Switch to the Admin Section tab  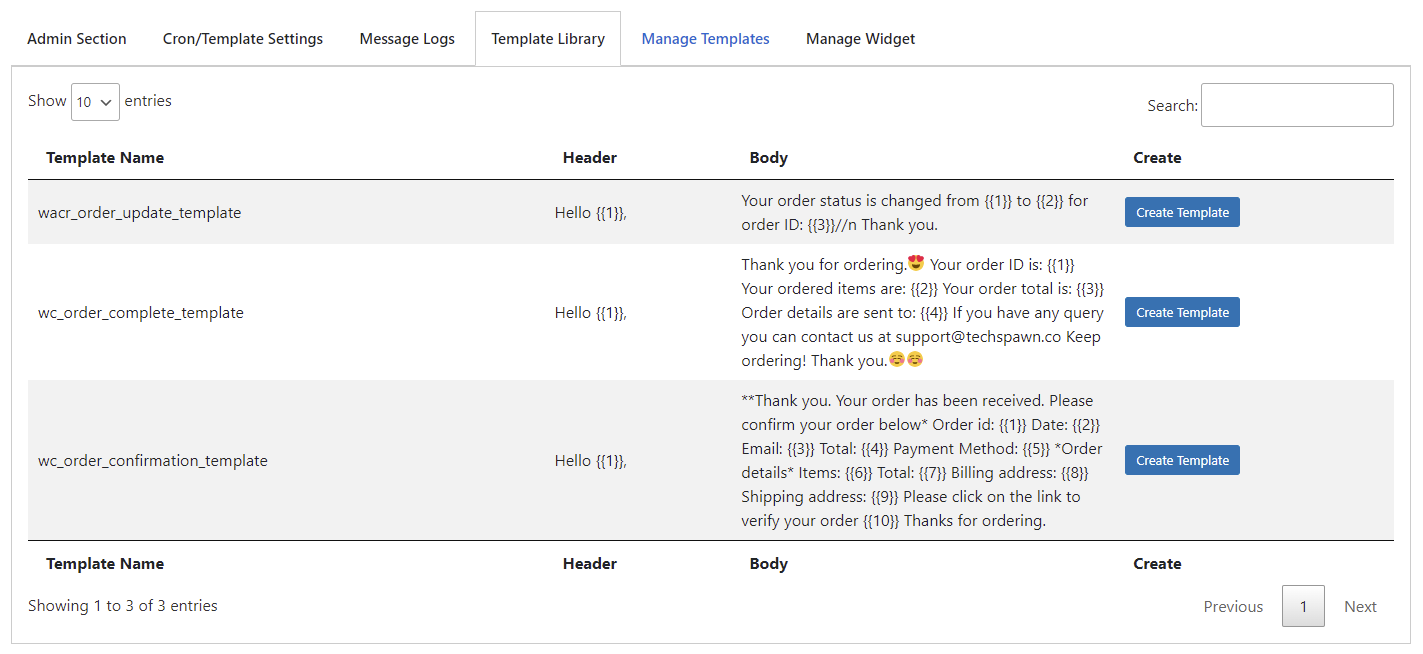tap(76, 38)
